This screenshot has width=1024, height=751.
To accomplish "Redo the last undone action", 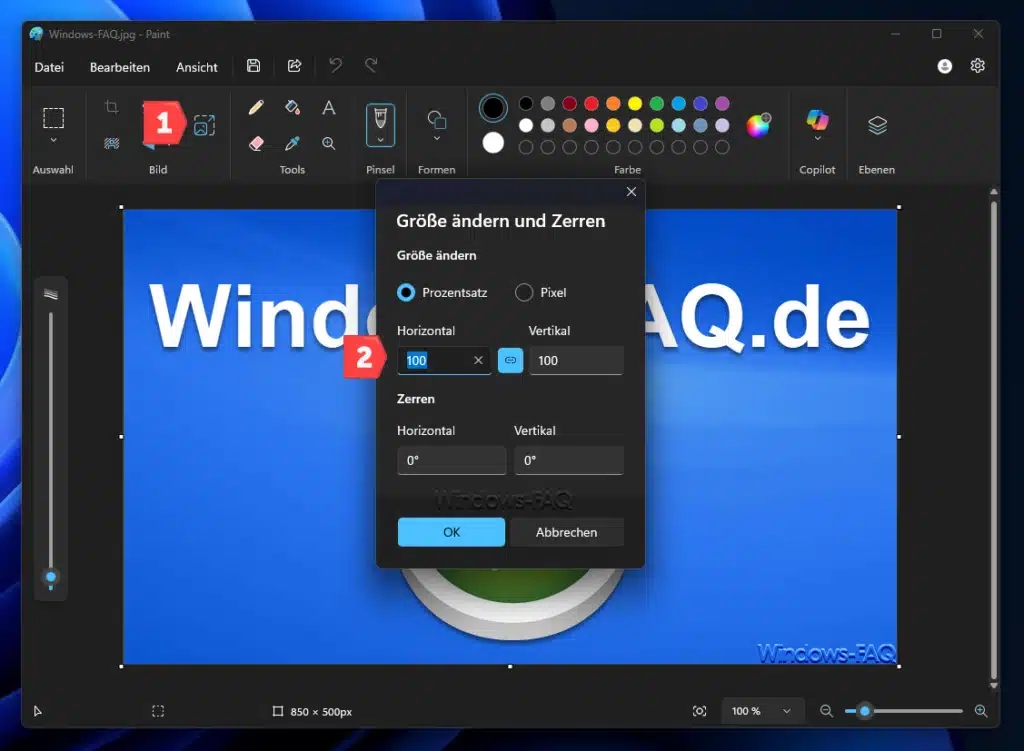I will click(x=372, y=65).
